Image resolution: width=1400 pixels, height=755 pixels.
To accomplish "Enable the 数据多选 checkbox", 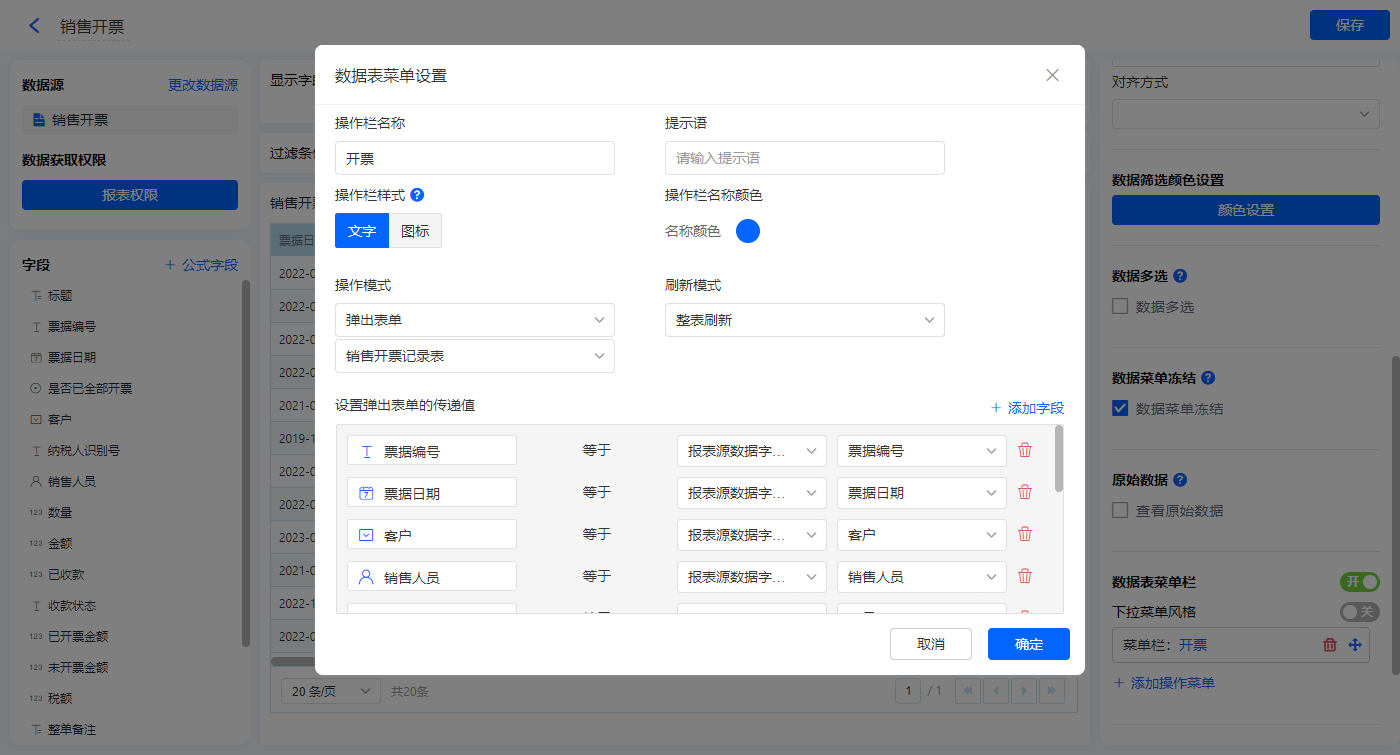I will point(1121,306).
